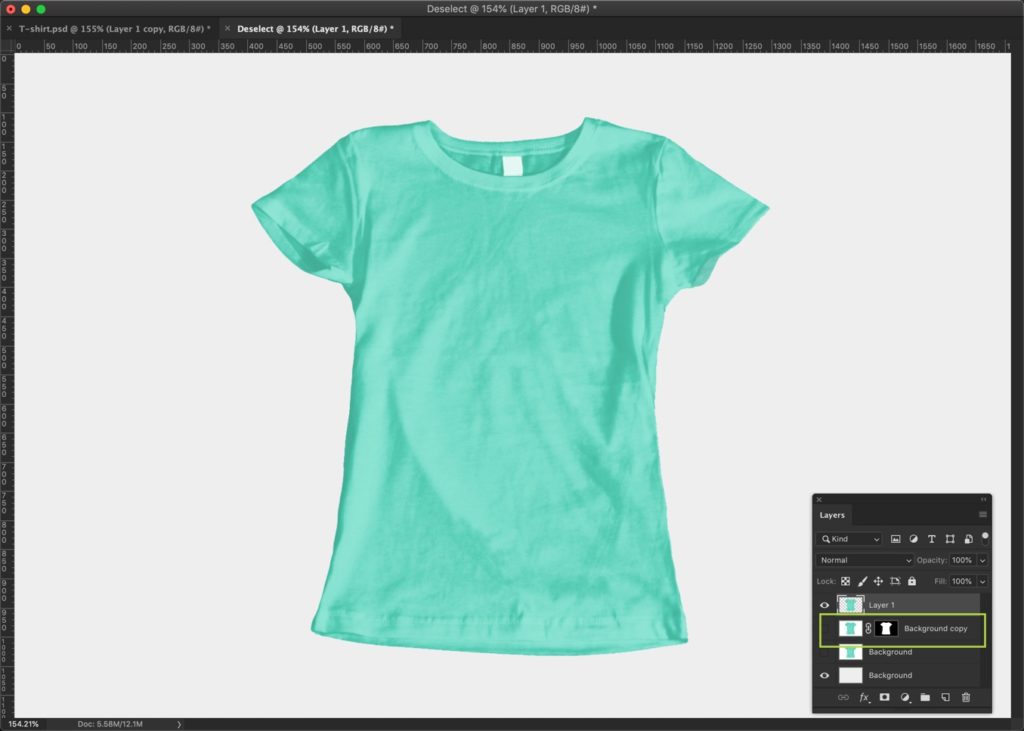Enable lock position on the current layer
This screenshot has height=731, width=1024.
pos(878,582)
